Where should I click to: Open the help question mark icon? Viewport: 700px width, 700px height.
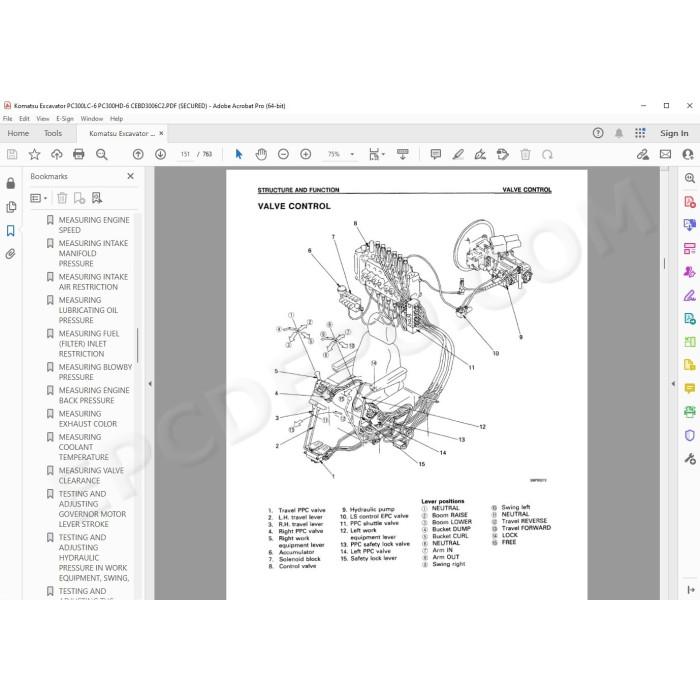click(x=598, y=133)
